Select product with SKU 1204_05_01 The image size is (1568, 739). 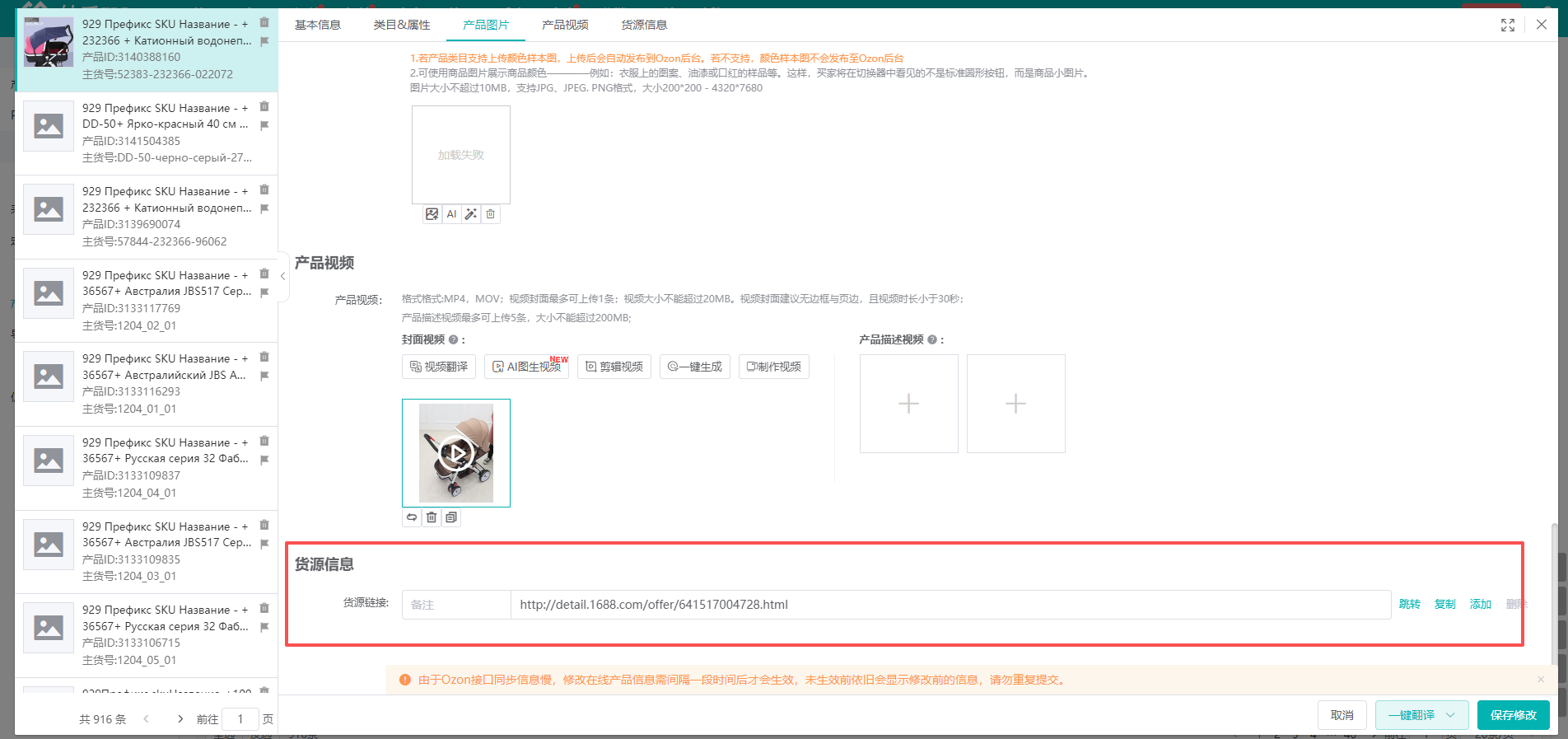147,635
